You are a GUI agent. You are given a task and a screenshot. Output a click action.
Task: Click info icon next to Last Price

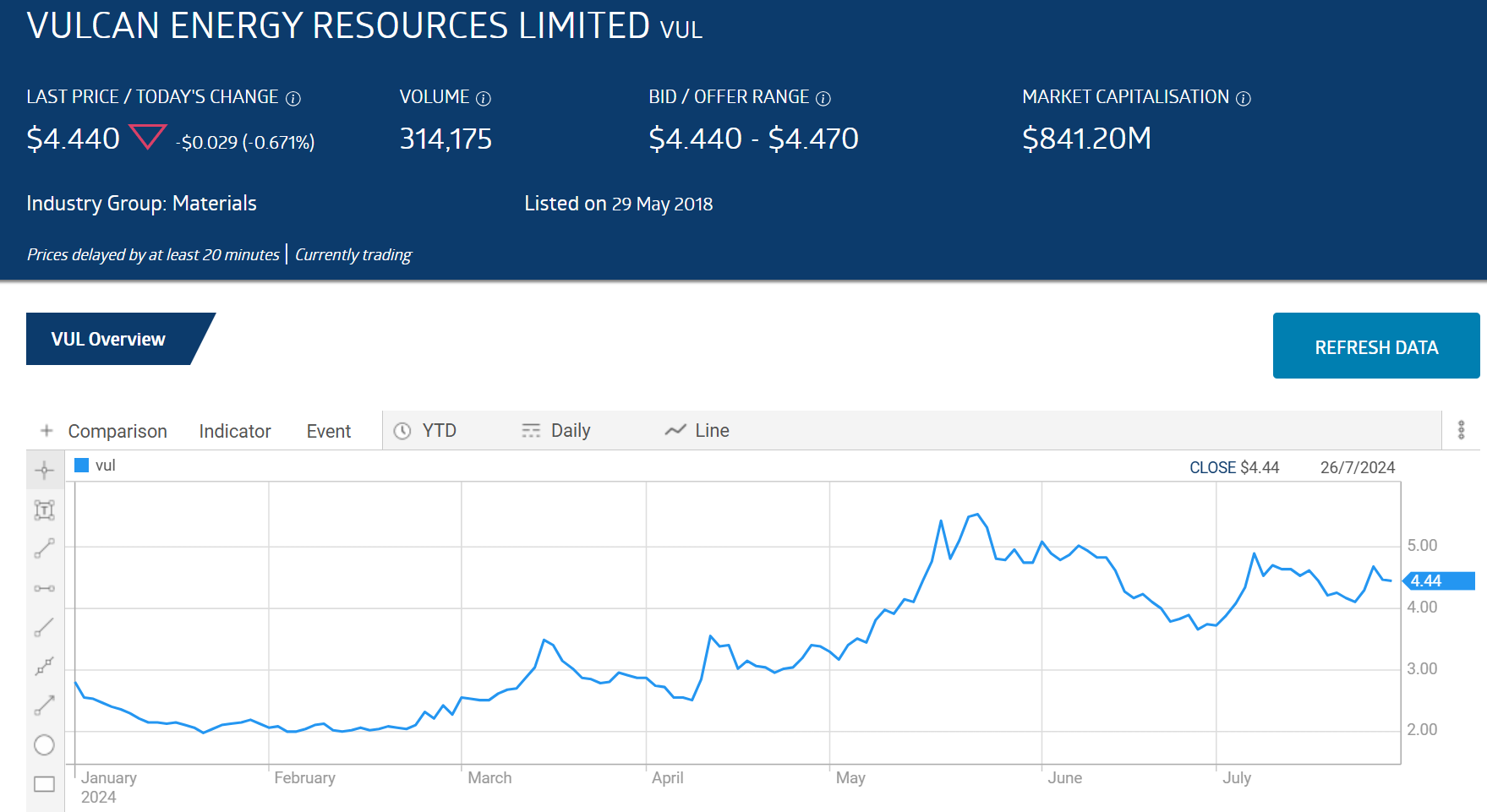293,99
